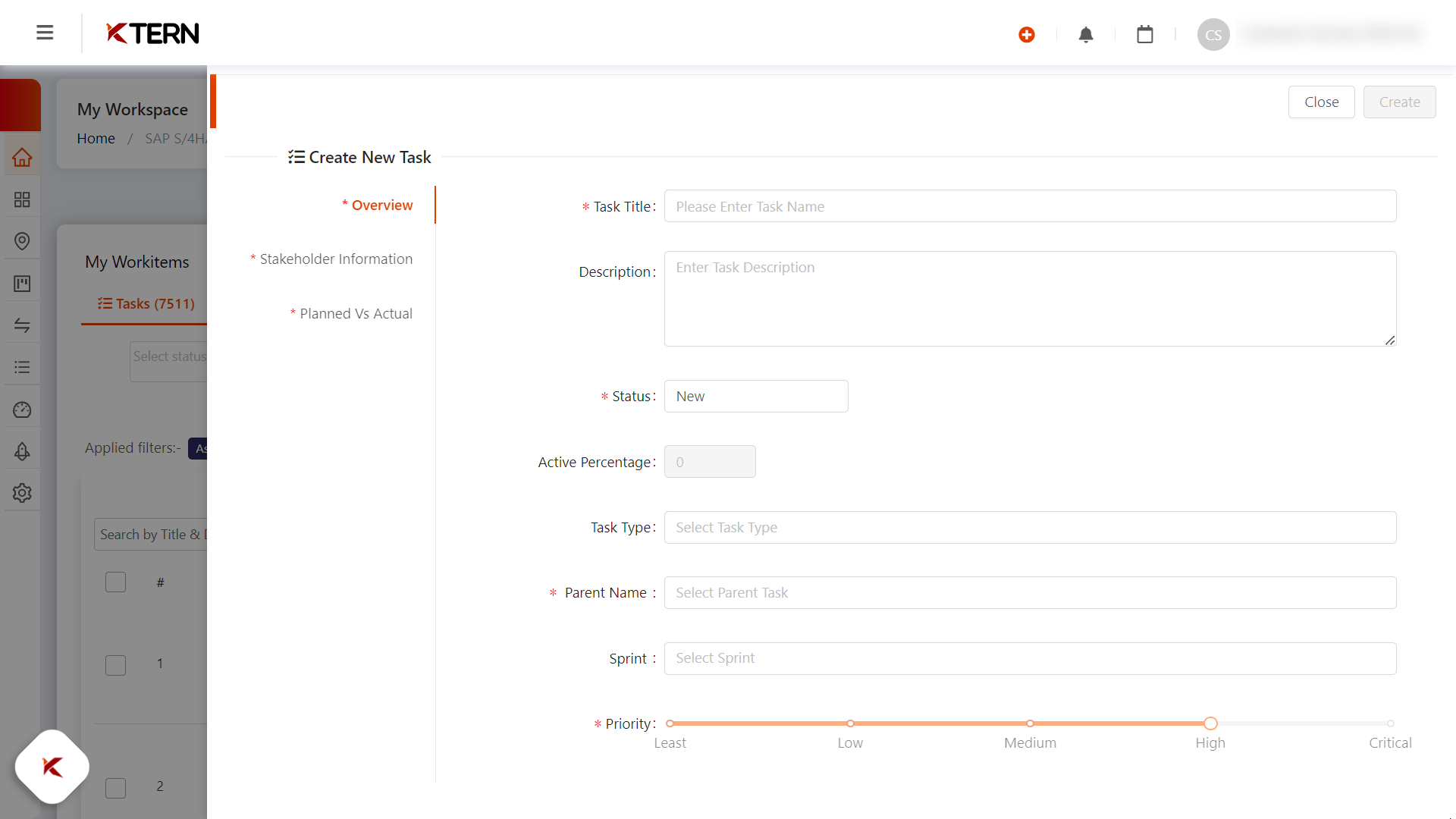Tick the checkbox for row 1

[115, 665]
